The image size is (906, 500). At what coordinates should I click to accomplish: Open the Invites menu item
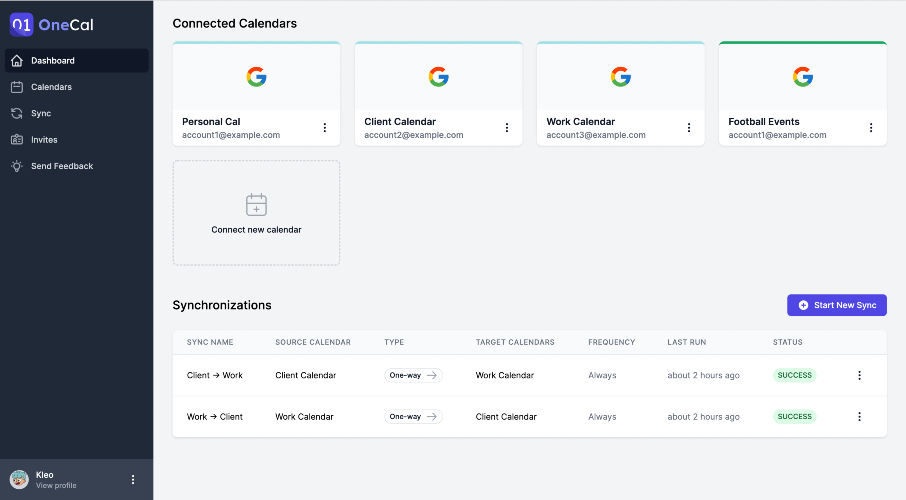coord(77,139)
